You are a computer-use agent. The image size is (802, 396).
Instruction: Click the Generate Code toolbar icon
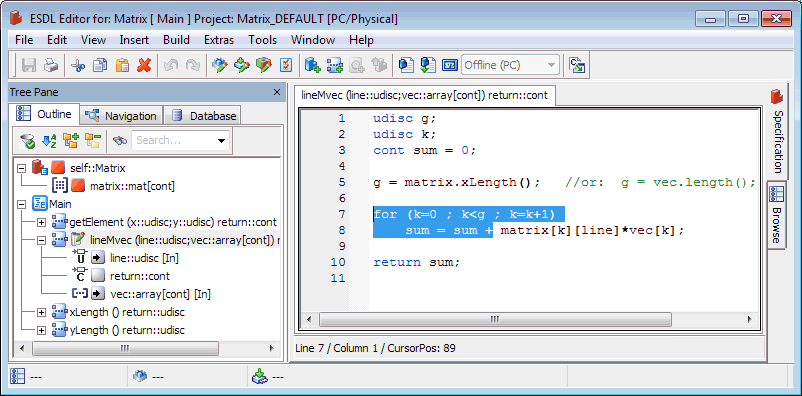[x=219, y=65]
